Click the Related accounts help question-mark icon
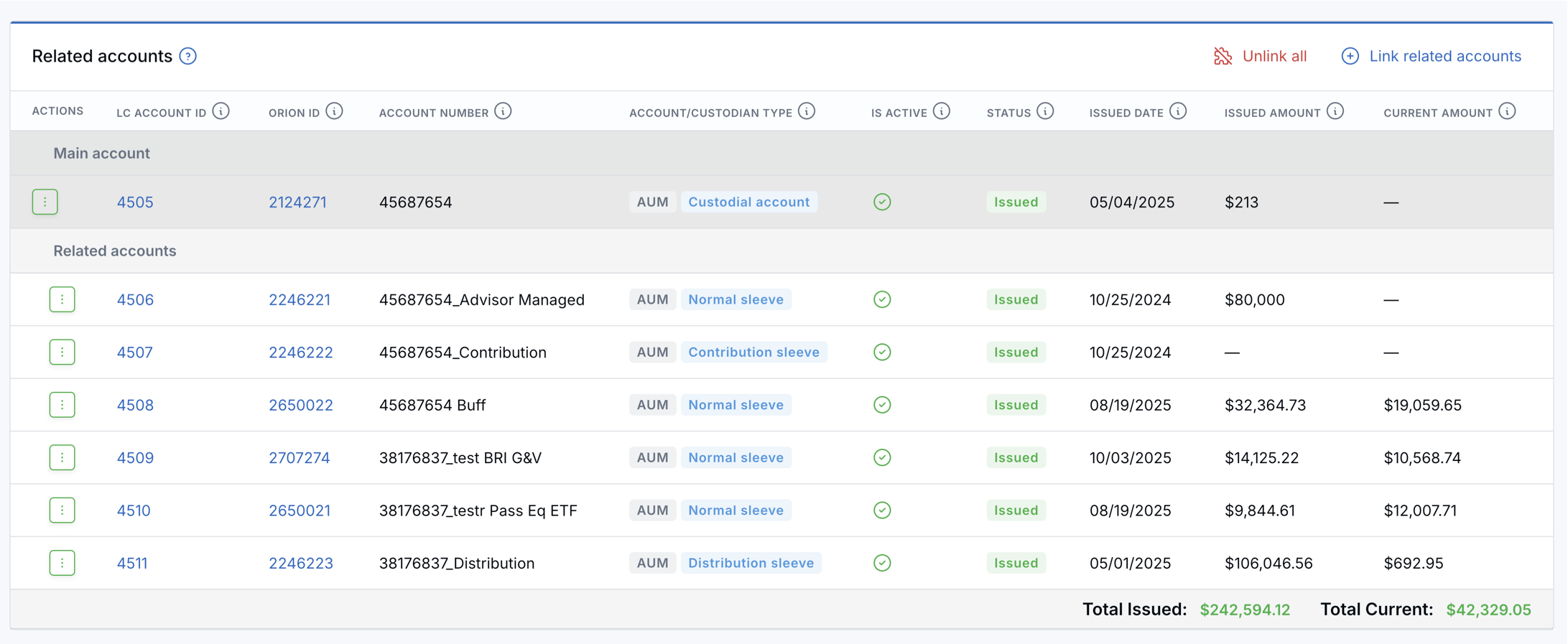Image resolution: width=1568 pixels, height=644 pixels. tap(188, 56)
